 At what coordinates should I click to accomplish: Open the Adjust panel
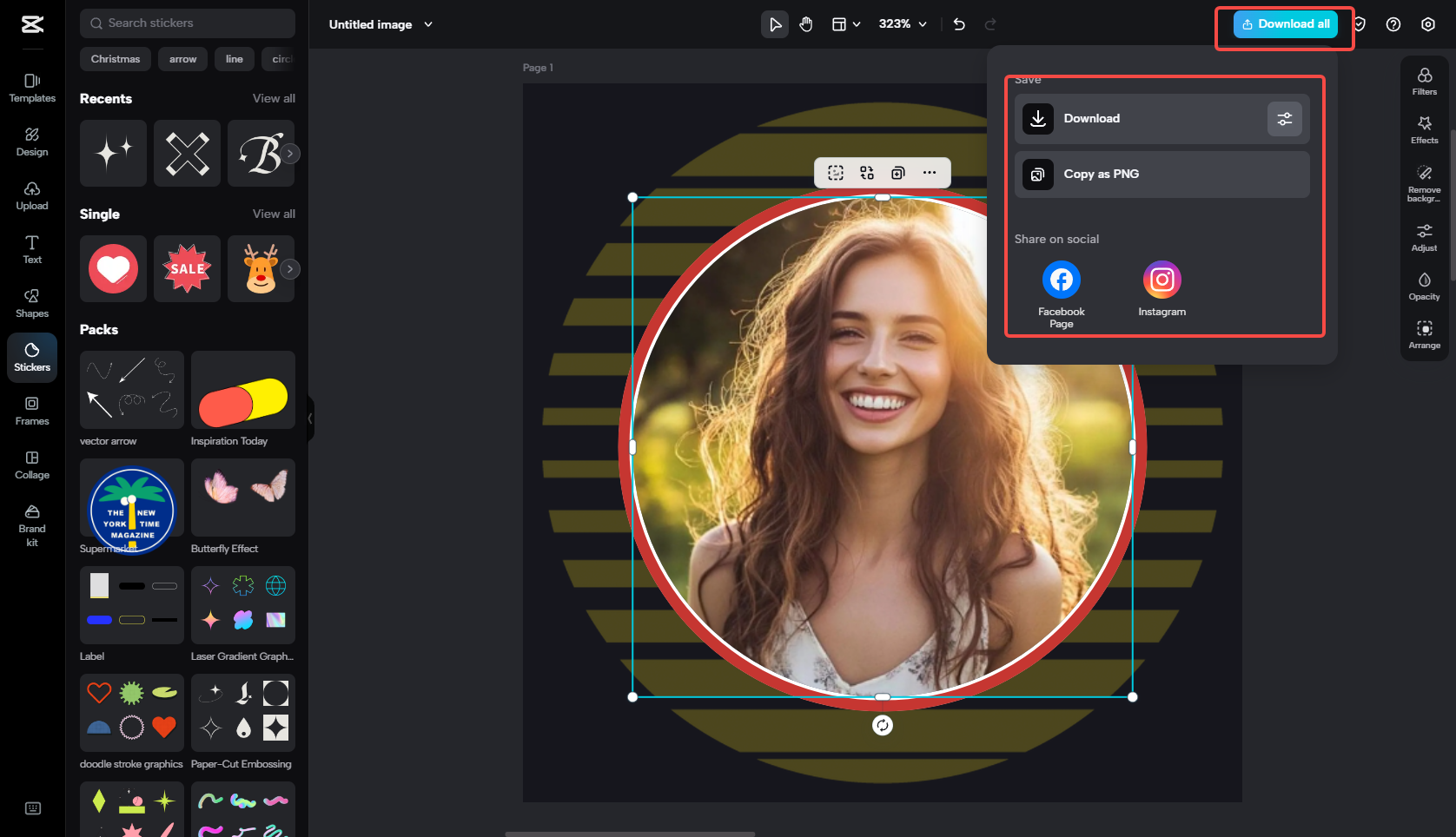coord(1424,237)
